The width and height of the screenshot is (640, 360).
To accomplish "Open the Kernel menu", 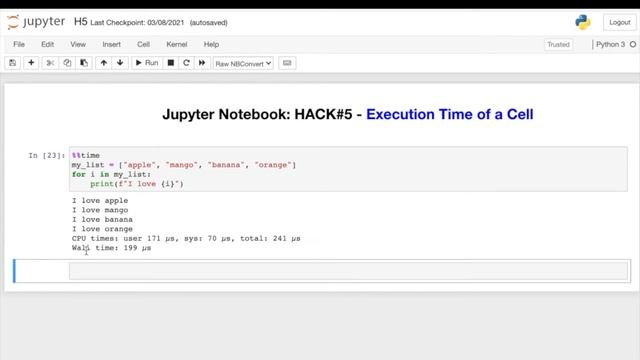I will tap(177, 44).
